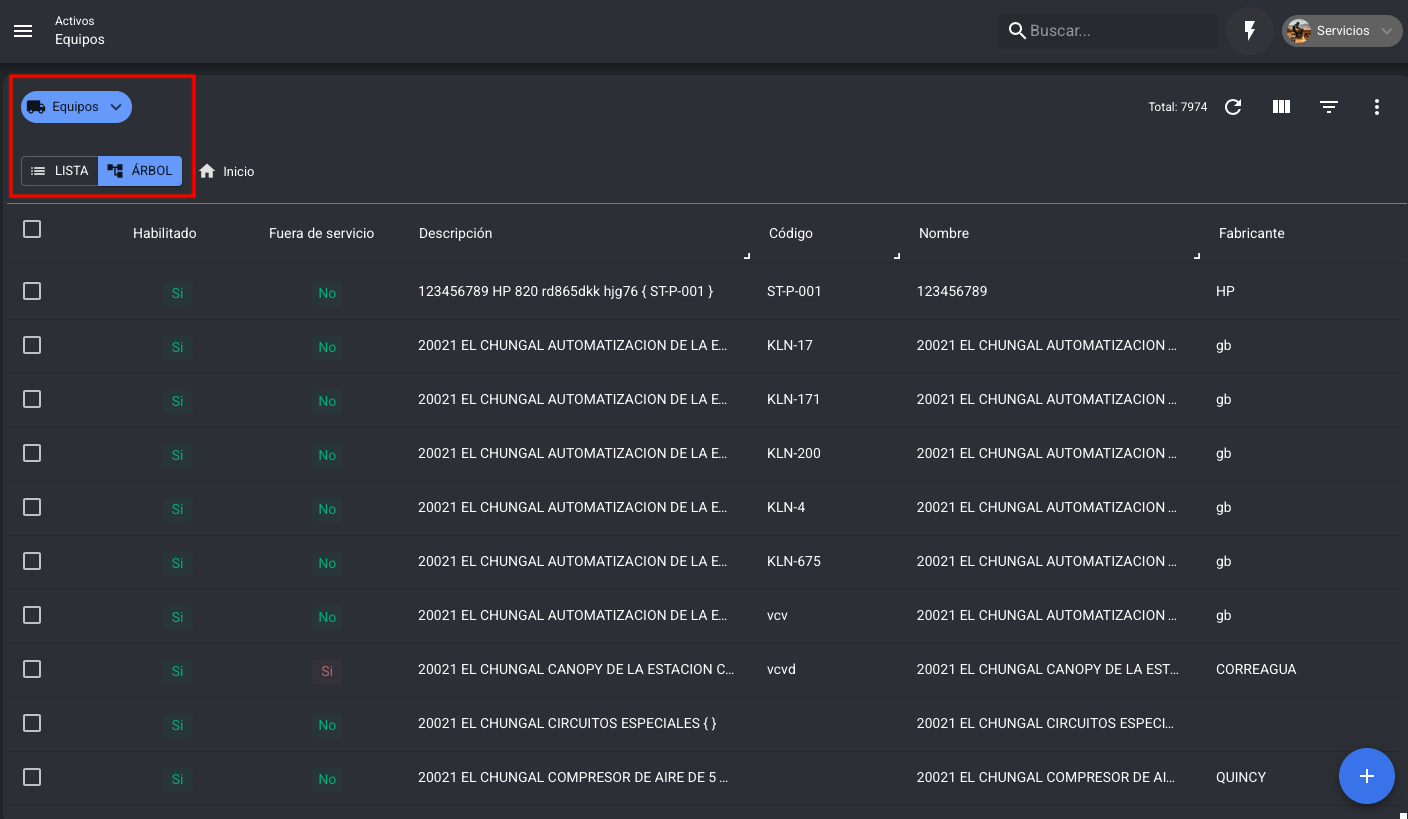Open the three-dot more options menu

tap(1377, 107)
